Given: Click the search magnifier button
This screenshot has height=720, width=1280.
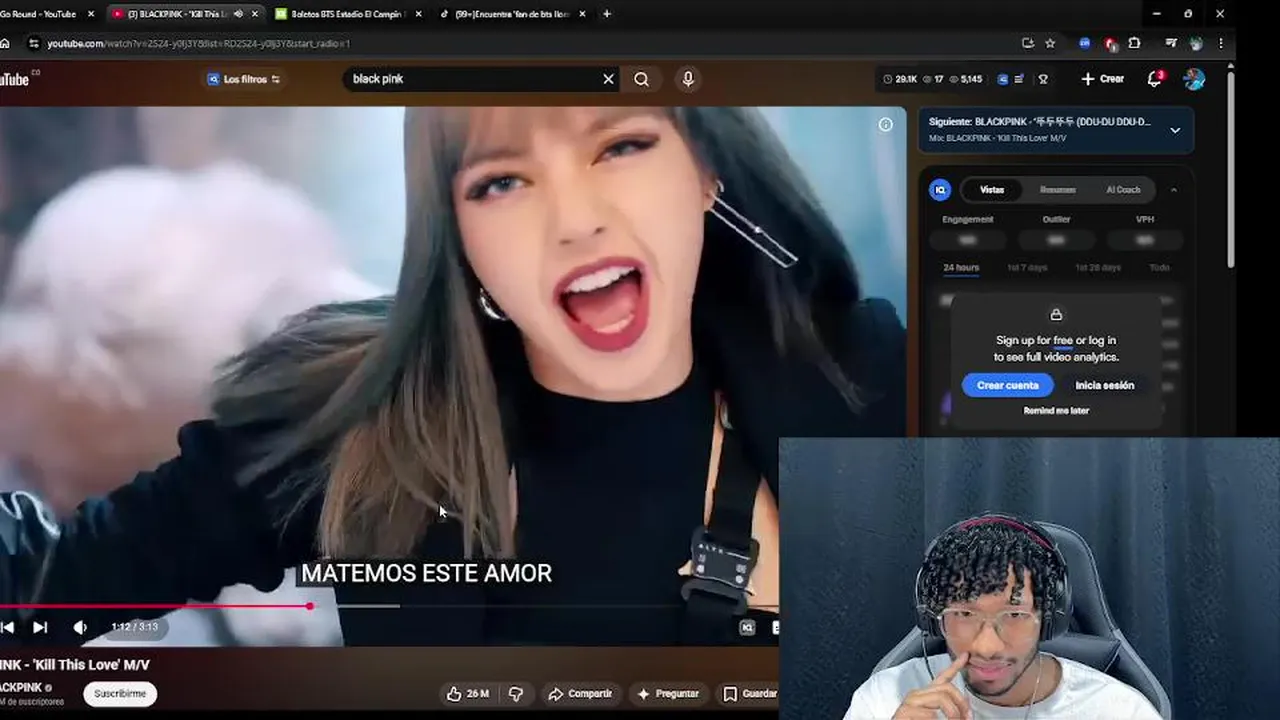Looking at the screenshot, I should coord(641,79).
